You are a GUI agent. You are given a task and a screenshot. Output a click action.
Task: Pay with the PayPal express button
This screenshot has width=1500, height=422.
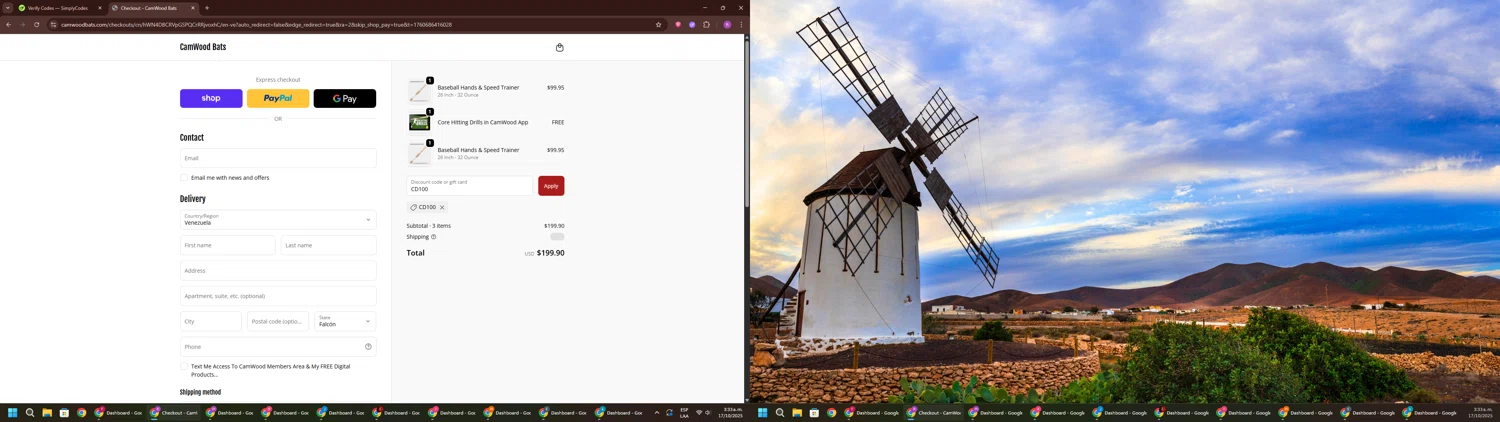point(278,98)
